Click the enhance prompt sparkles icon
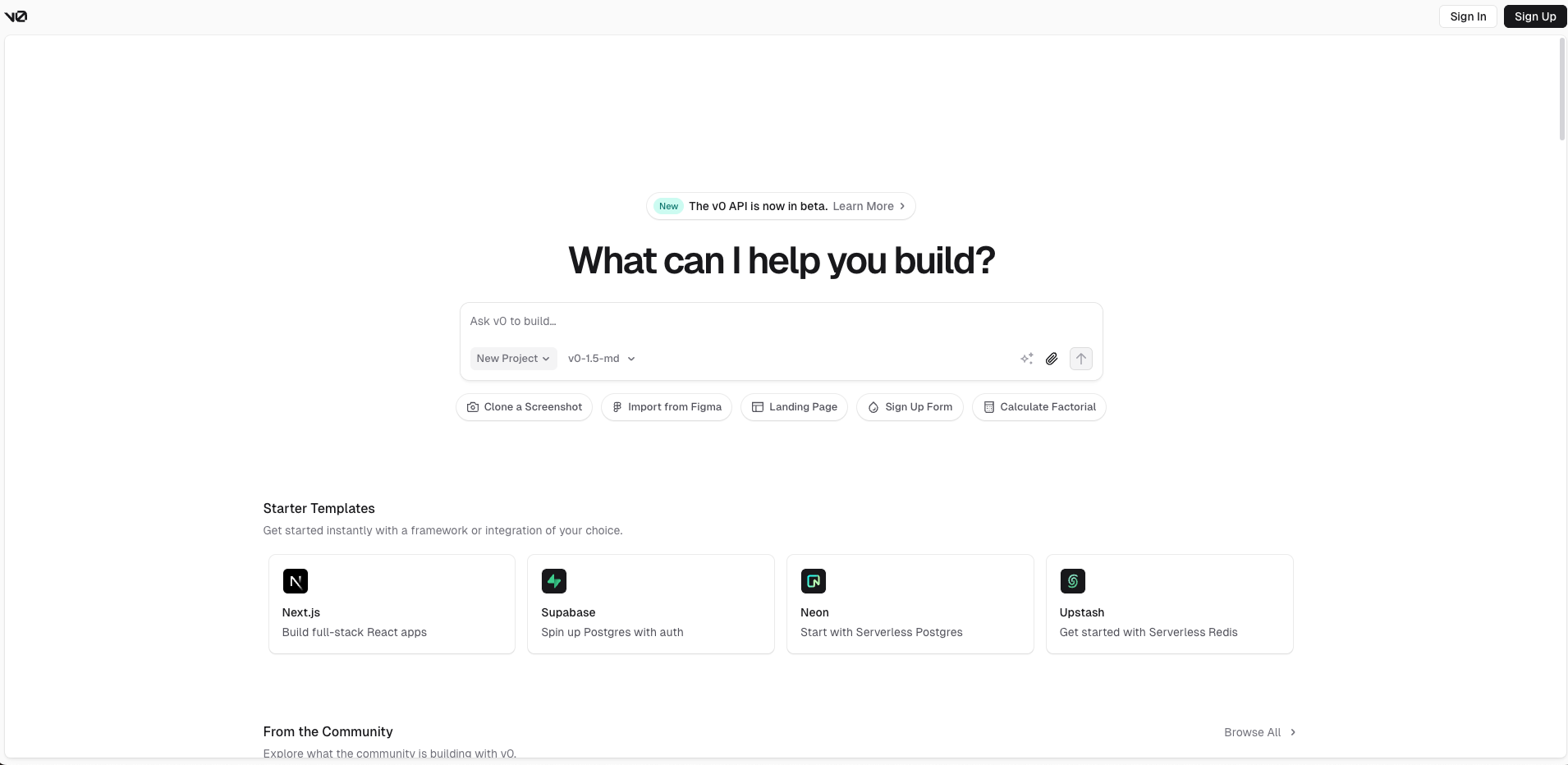This screenshot has height=765, width=1568. point(1027,359)
